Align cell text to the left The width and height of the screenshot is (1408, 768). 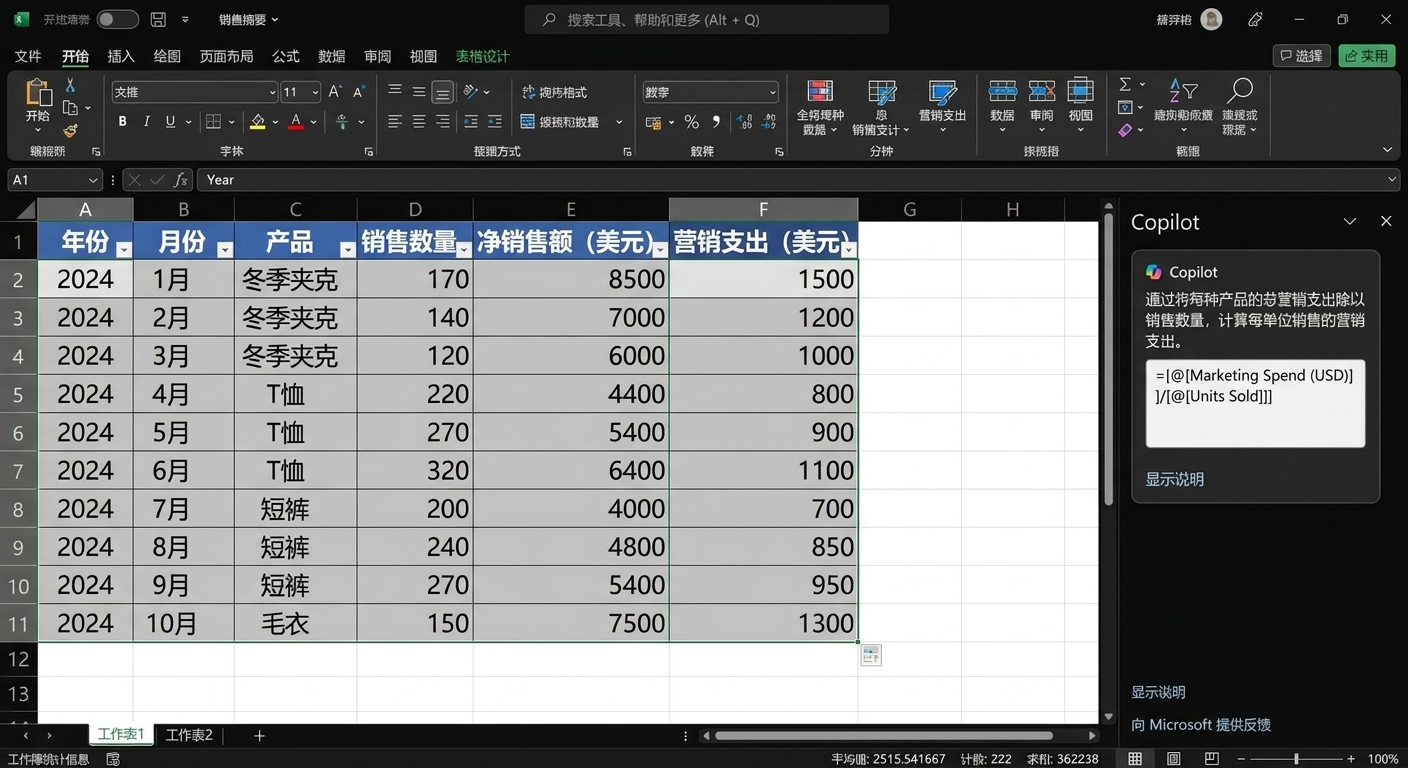click(x=395, y=122)
